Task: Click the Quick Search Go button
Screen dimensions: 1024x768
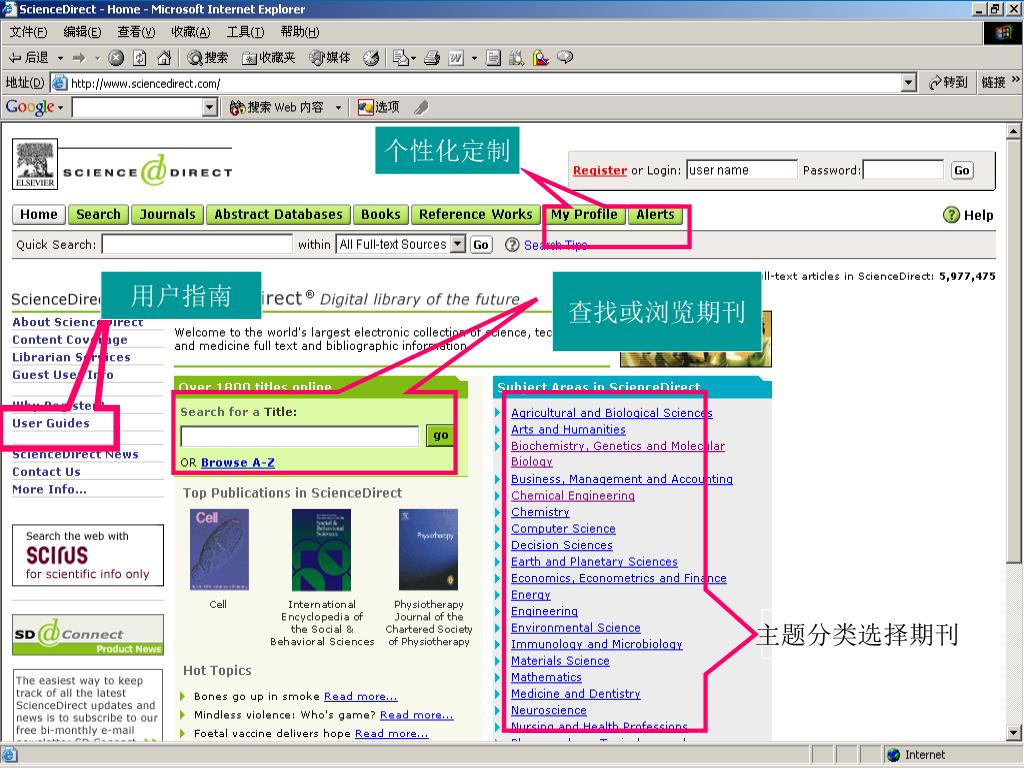Action: 481,245
